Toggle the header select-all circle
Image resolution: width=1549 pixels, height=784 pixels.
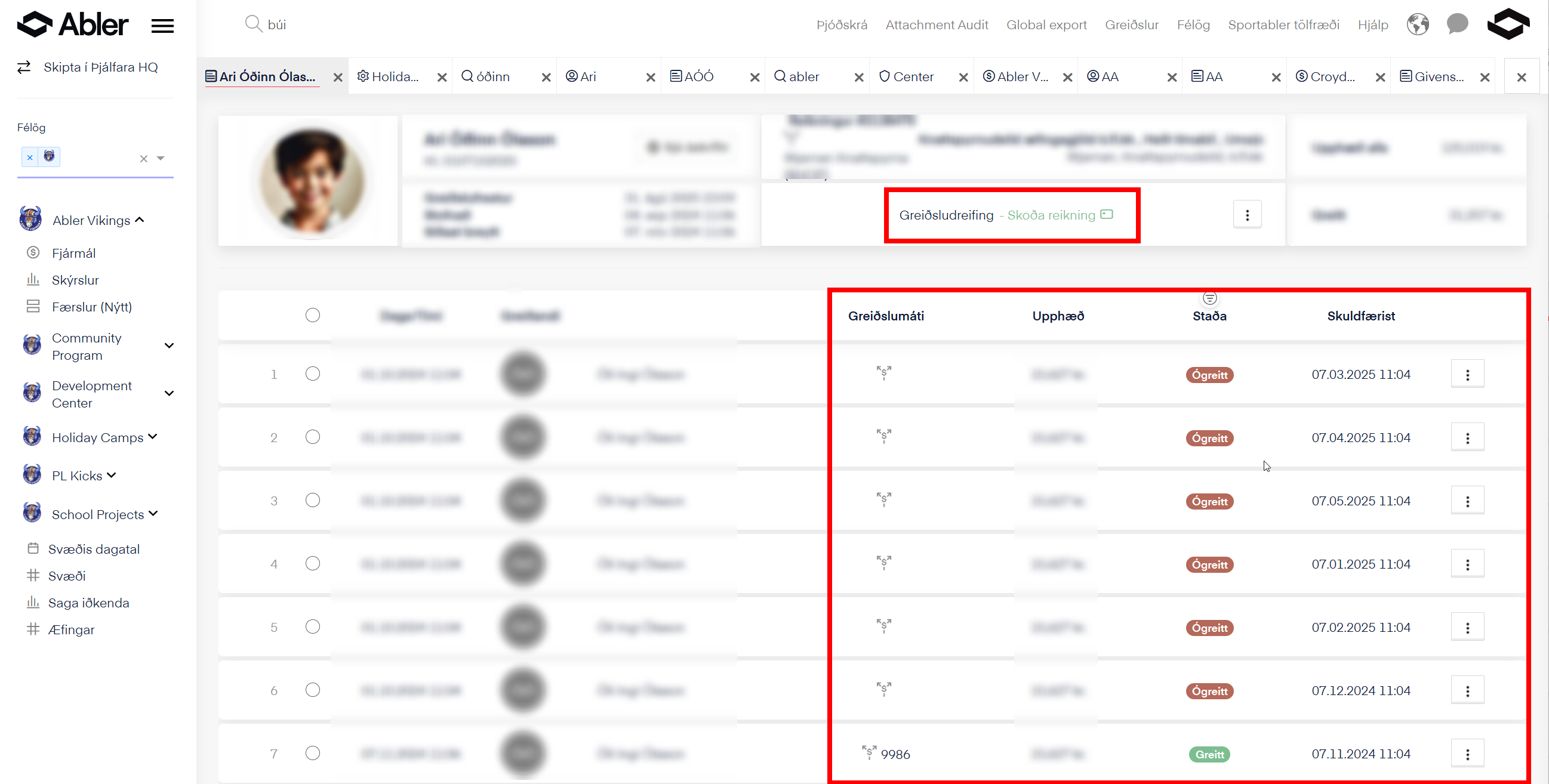[312, 315]
